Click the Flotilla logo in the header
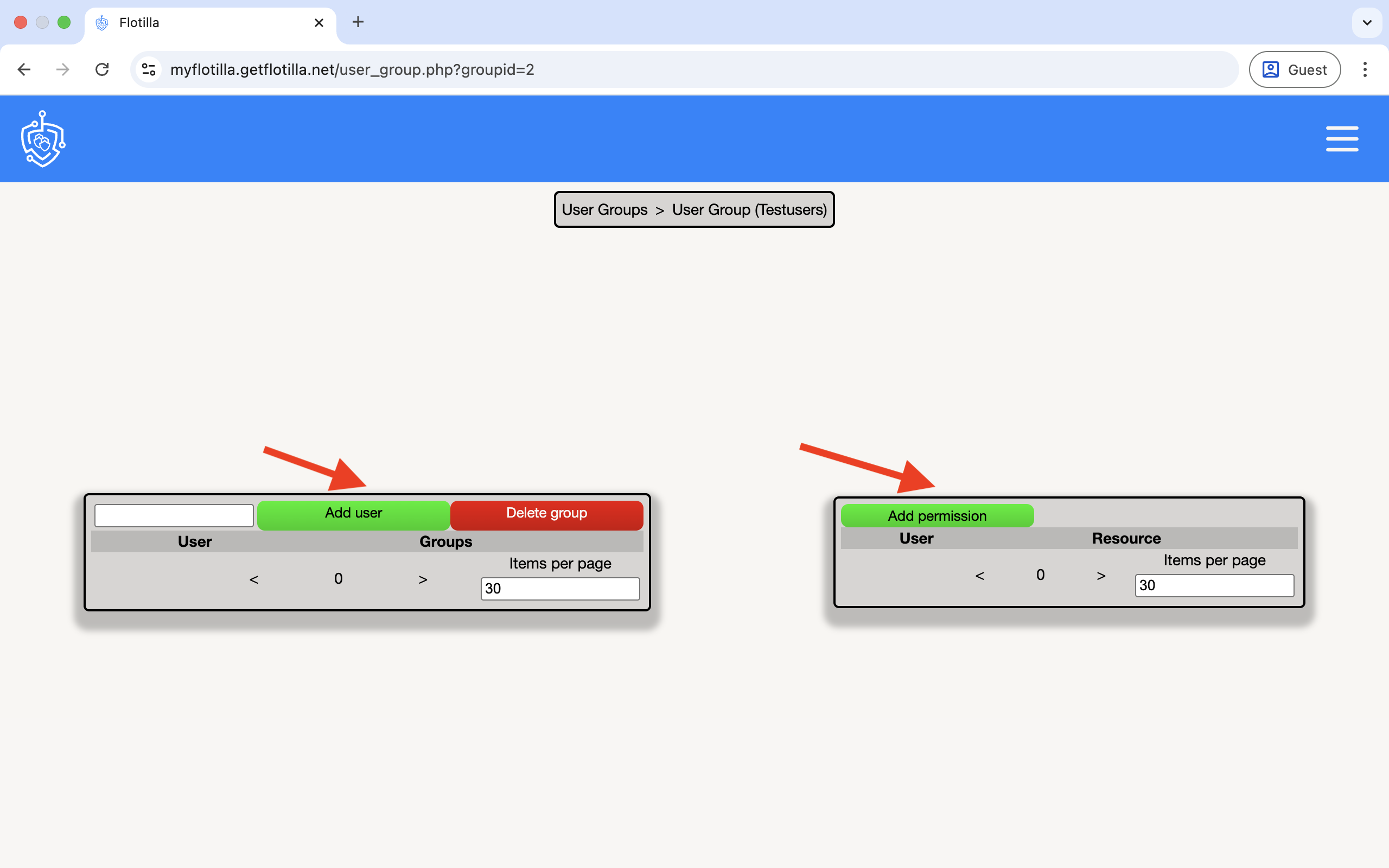The width and height of the screenshot is (1389, 868). [x=42, y=138]
